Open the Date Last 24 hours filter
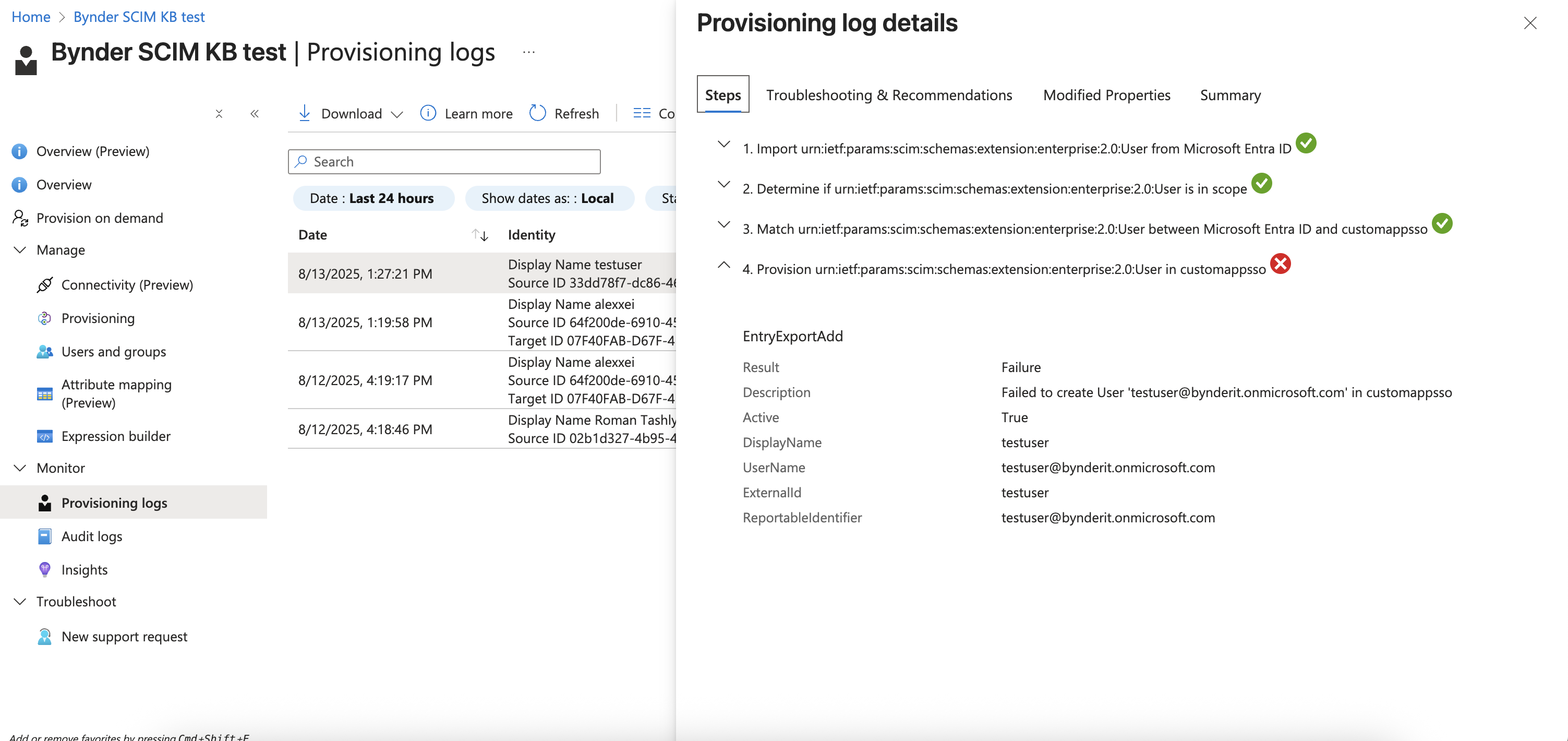 [373, 198]
